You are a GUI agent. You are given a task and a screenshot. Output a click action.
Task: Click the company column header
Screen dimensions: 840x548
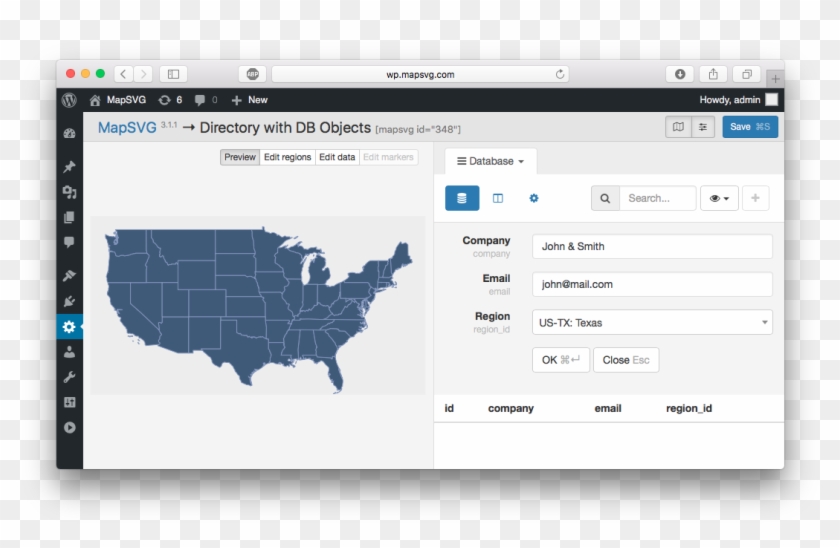[x=511, y=408]
